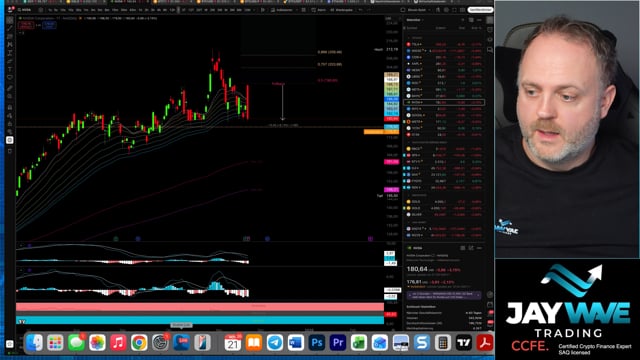Viewport: 640px width, 360px height.
Task: Create a new alert from top toolbar
Action: click(319, 10)
